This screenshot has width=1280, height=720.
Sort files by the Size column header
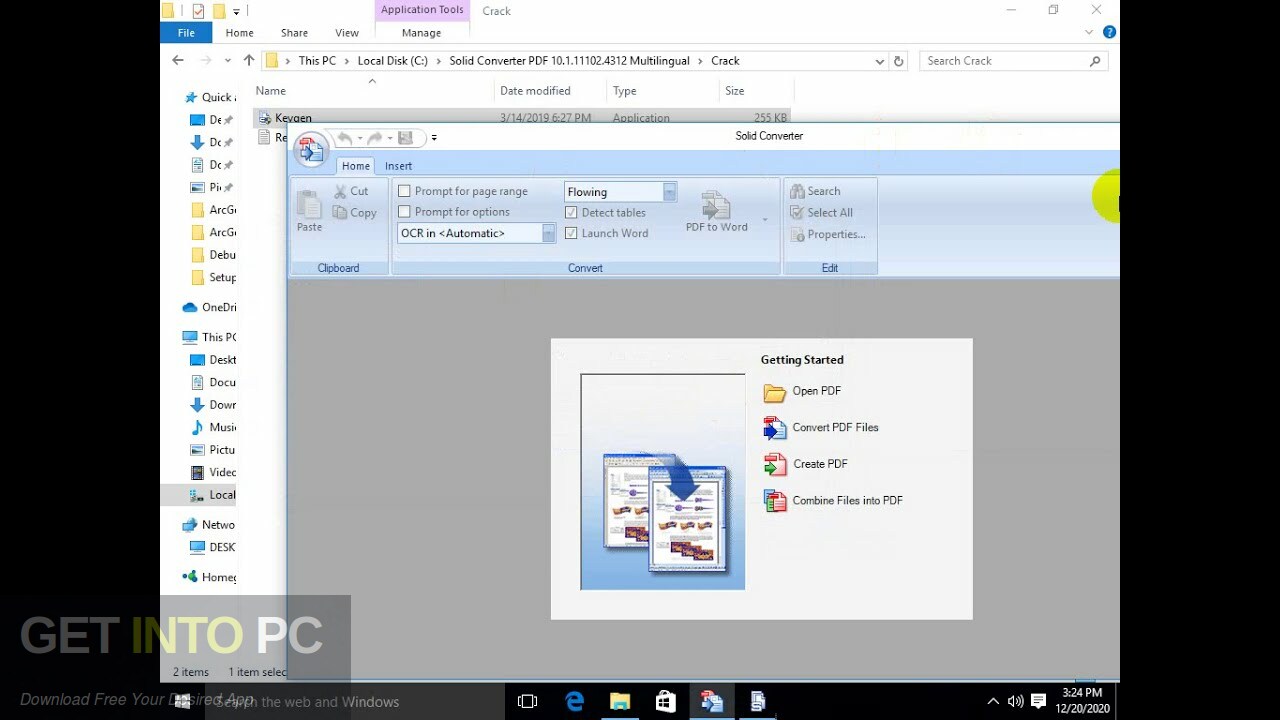(735, 91)
